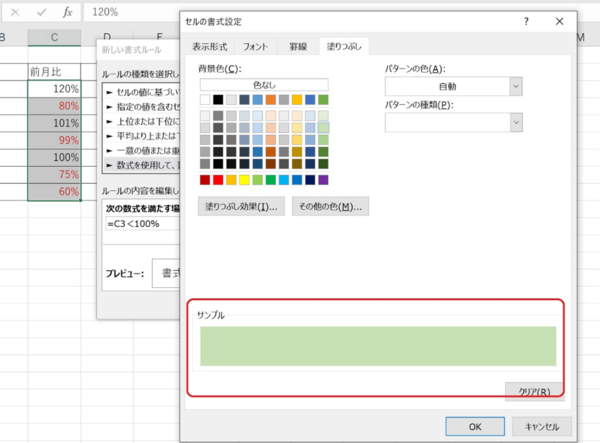The height and width of the screenshot is (443, 600).
Task: Click the insert function fx icon
Action: click(67, 12)
